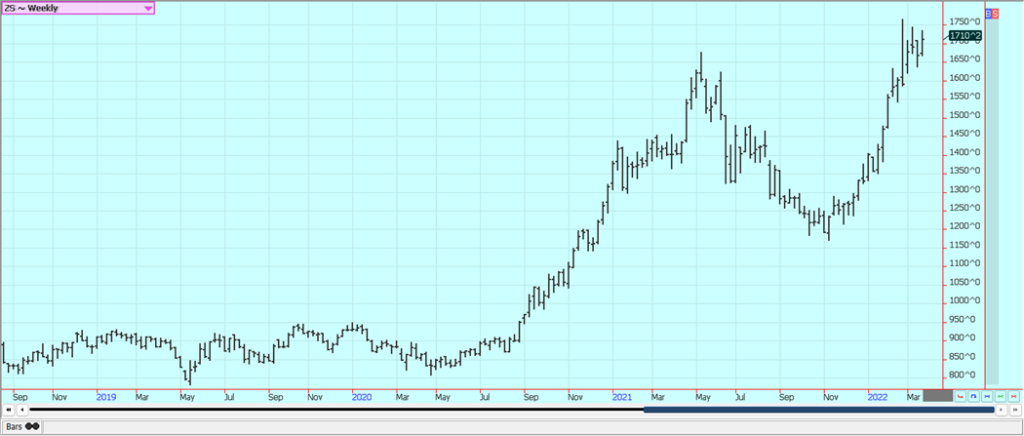Step chart back with single left arrow
The image size is (1024, 436).
[x=22, y=410]
